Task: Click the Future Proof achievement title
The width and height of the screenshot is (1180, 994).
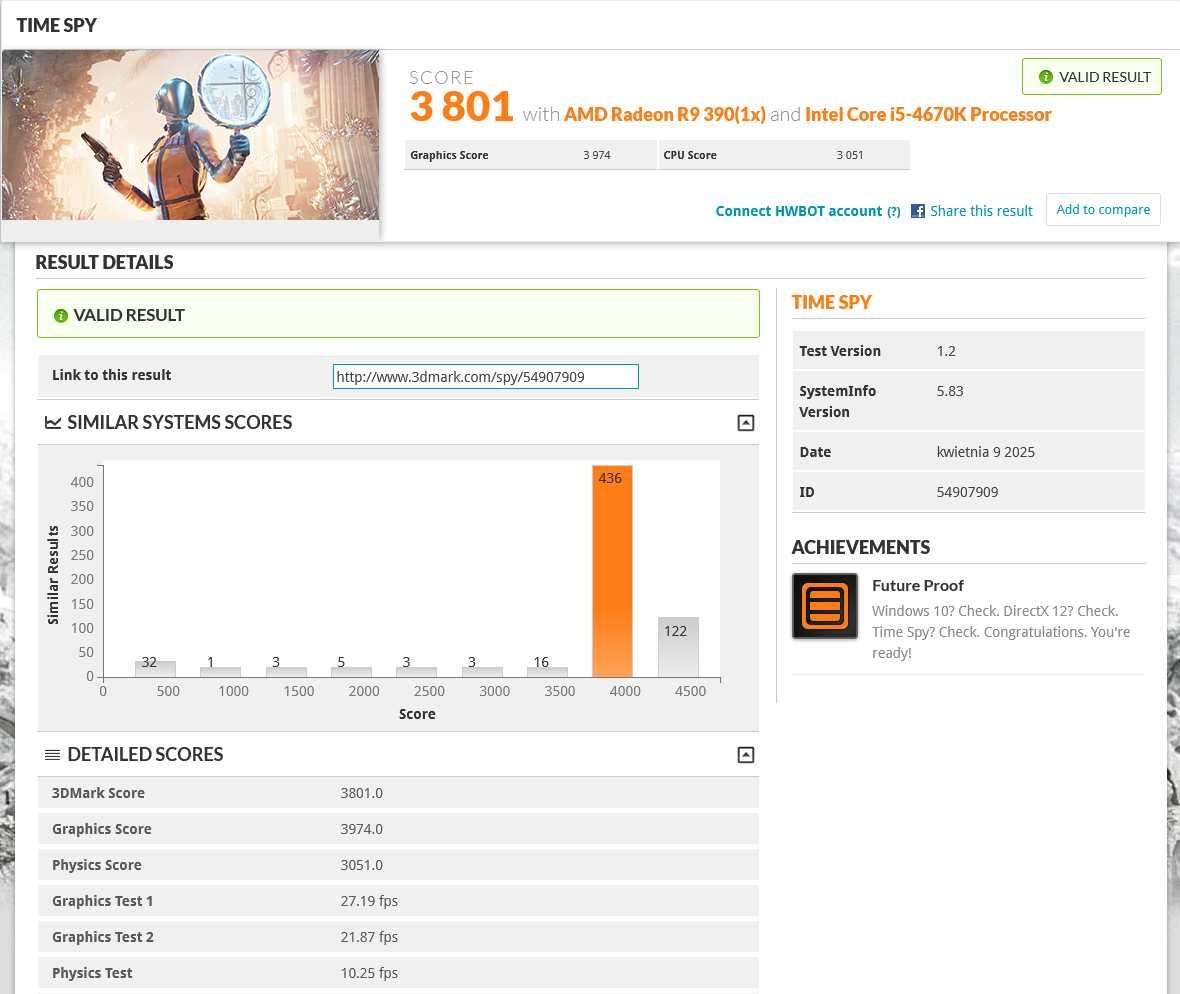Action: pos(917,585)
